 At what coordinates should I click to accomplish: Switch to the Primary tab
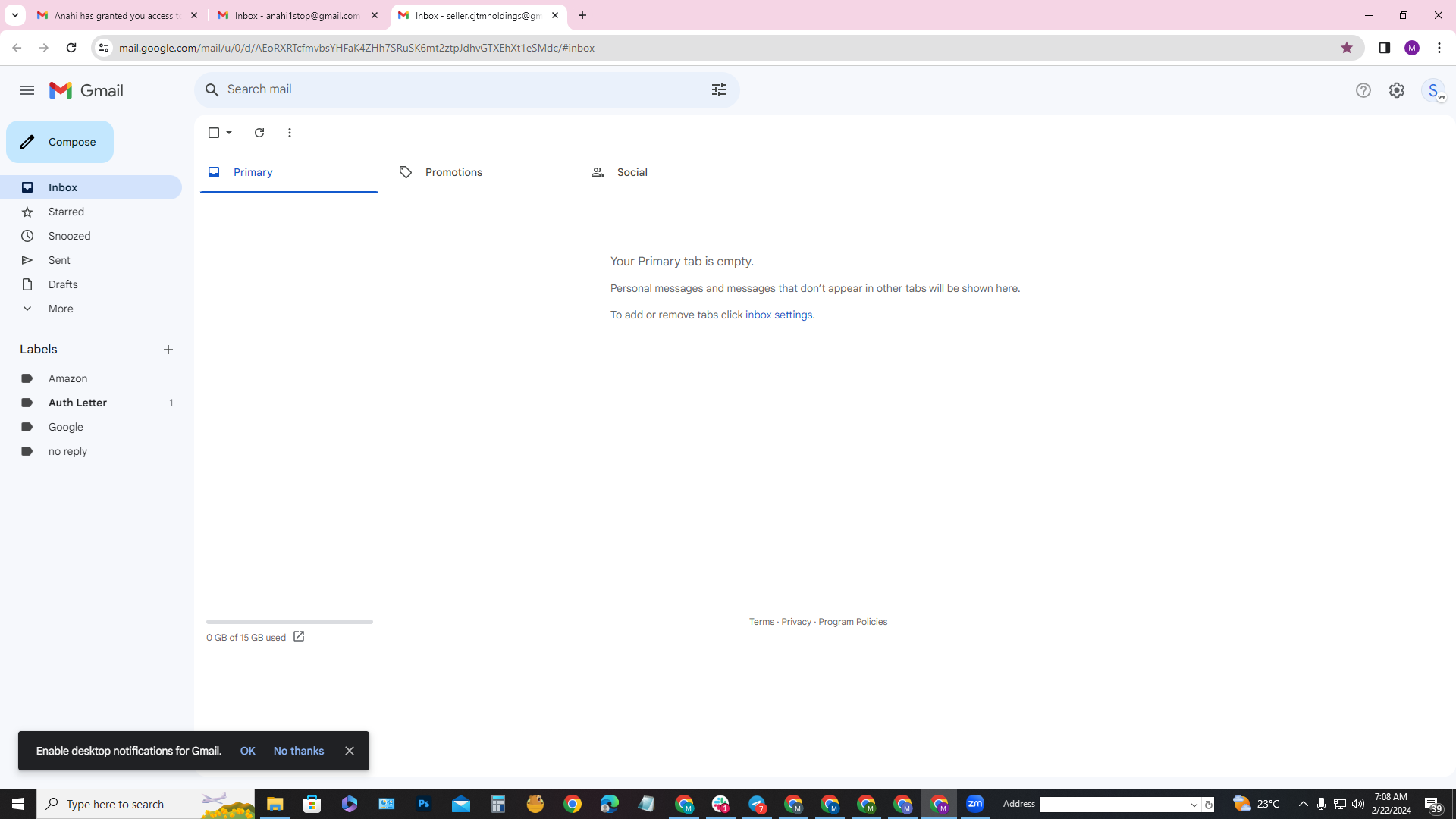[289, 172]
